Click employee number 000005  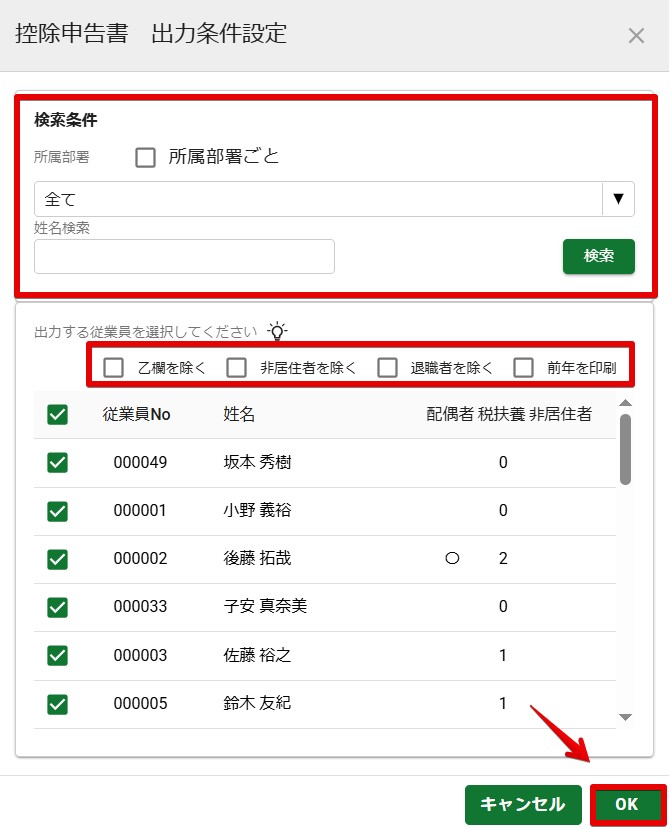(140, 703)
